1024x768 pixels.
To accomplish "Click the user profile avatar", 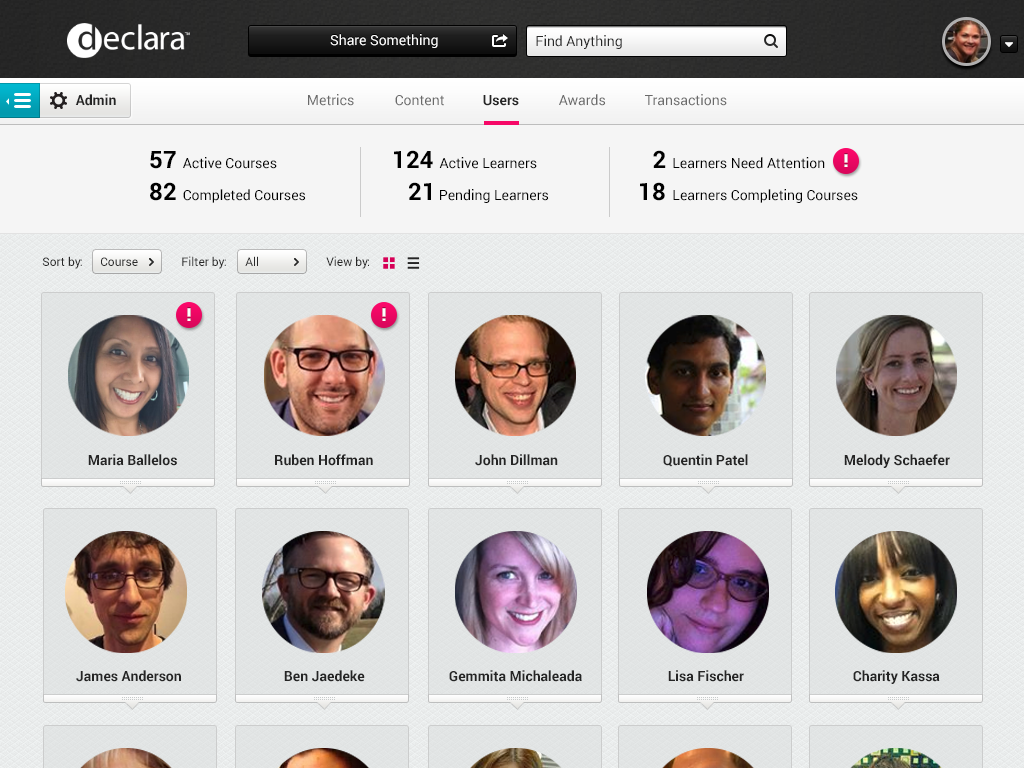I will point(967,42).
